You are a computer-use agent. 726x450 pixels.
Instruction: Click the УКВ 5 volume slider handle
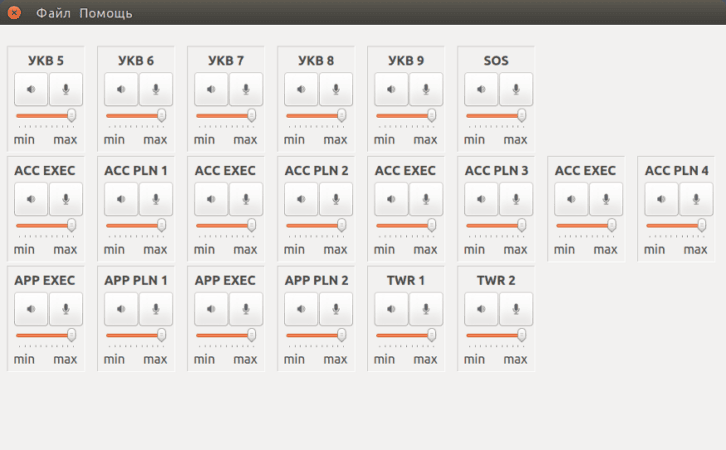pyautogui.click(x=71, y=115)
